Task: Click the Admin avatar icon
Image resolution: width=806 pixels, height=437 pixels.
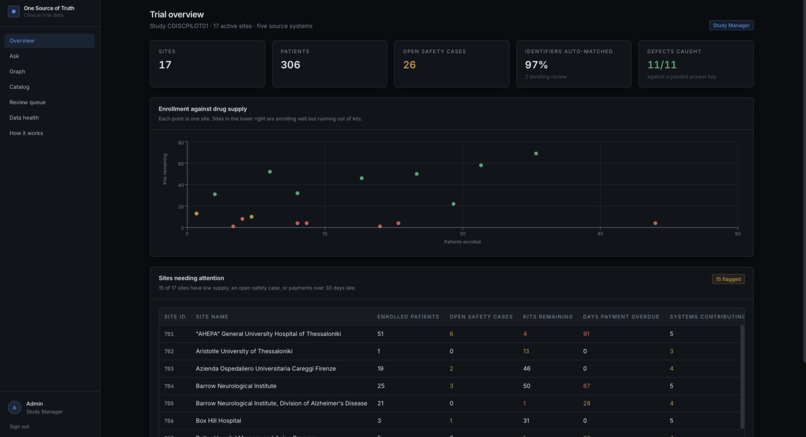Action: [14, 407]
